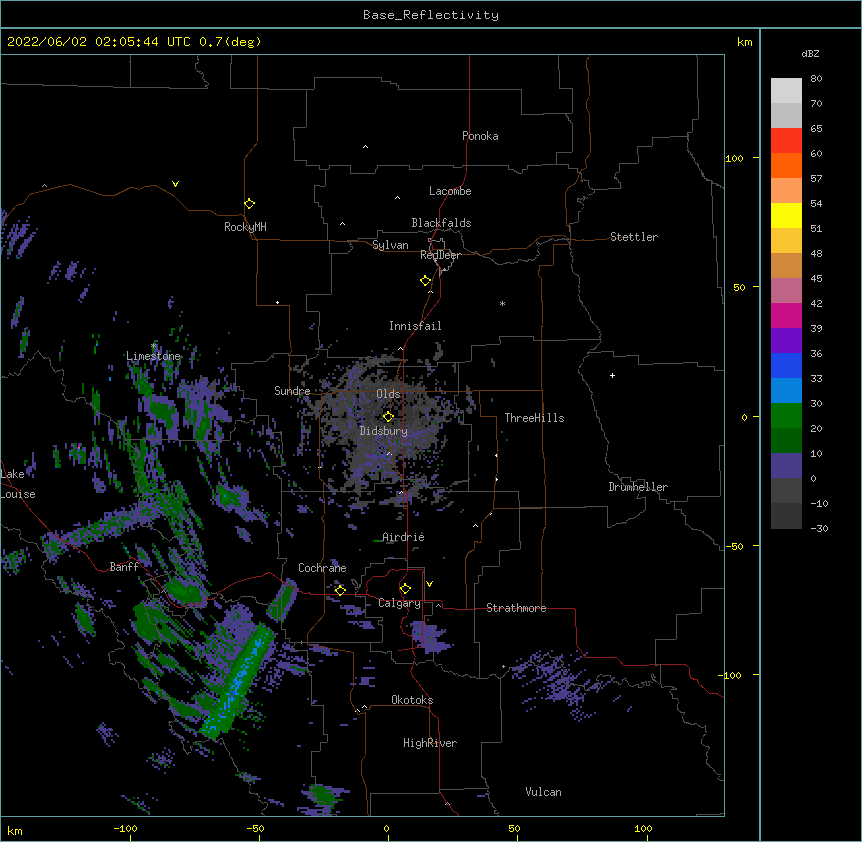Select the red 60-65 dBZ legend swatch
Image resolution: width=862 pixels, height=842 pixels.
click(x=786, y=140)
